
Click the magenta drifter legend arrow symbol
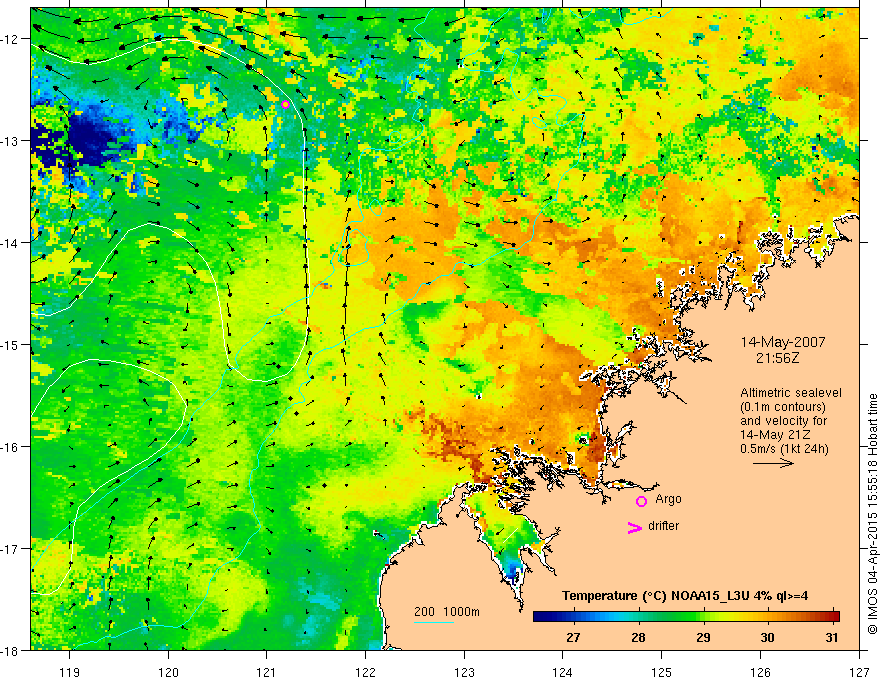pos(634,527)
